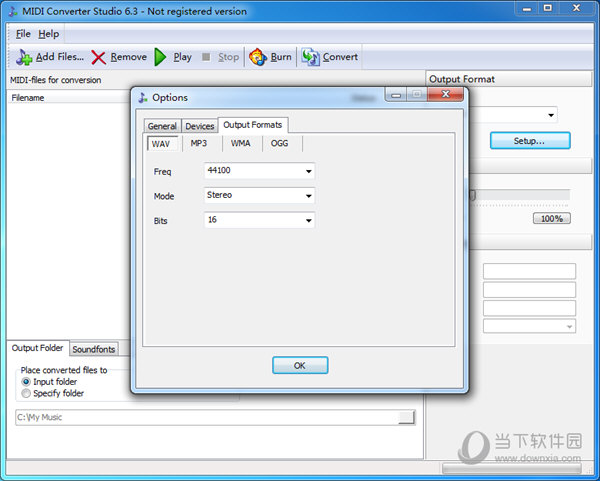Select the Input folder radio button
Image resolution: width=600 pixels, height=481 pixels.
26,382
